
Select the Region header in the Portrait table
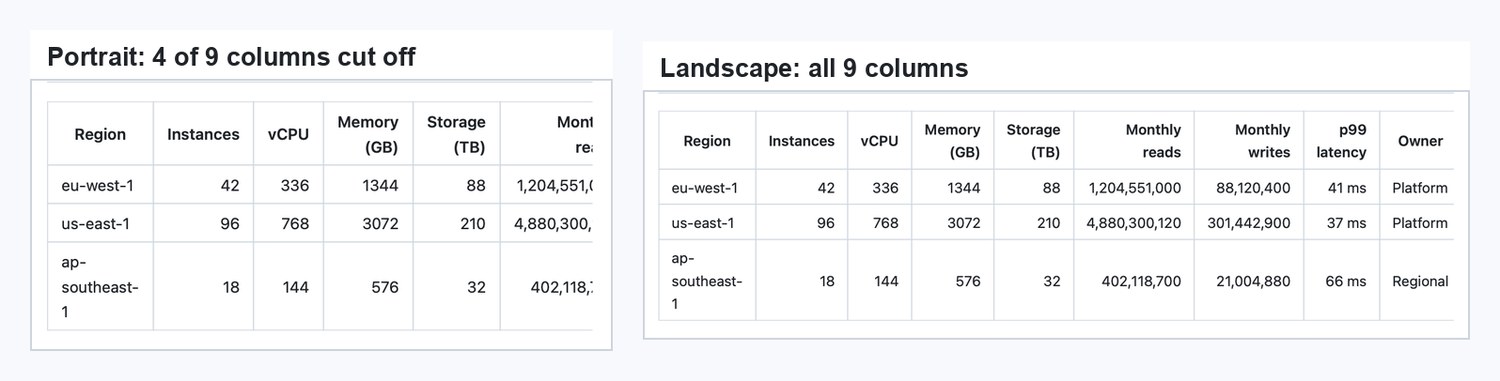tap(100, 134)
